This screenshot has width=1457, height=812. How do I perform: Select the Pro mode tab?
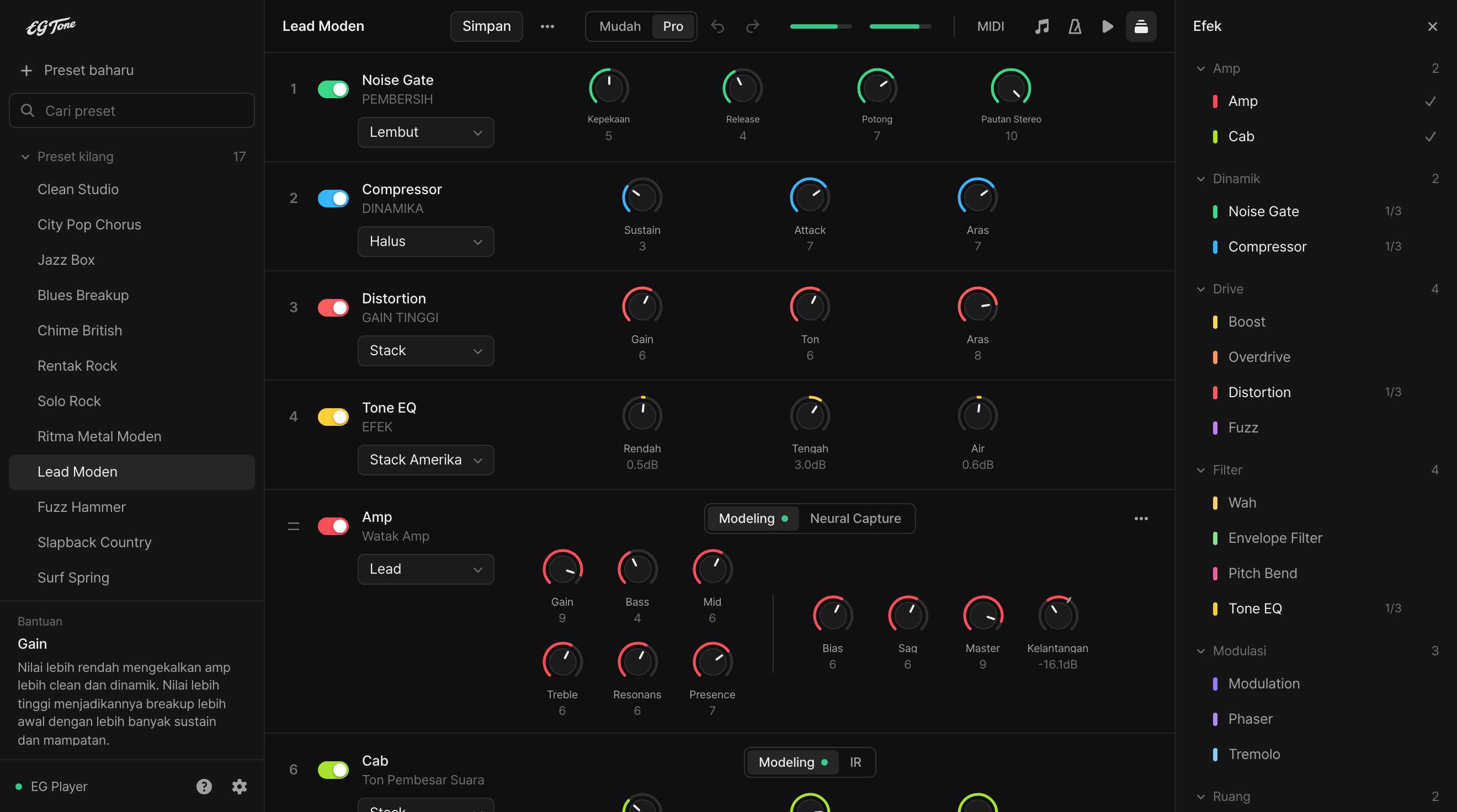673,26
